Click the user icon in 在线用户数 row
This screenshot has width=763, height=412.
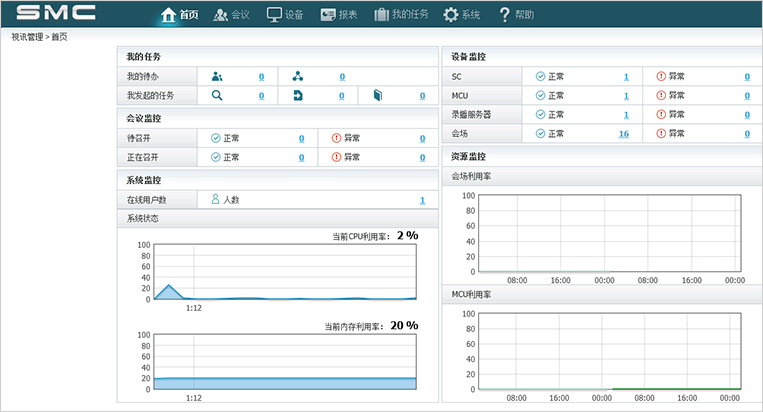215,199
